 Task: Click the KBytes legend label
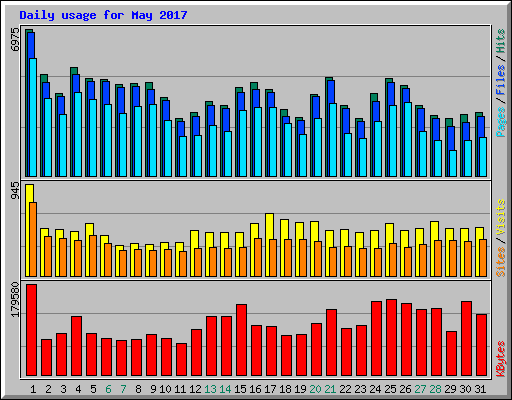pyautogui.click(x=500, y=359)
